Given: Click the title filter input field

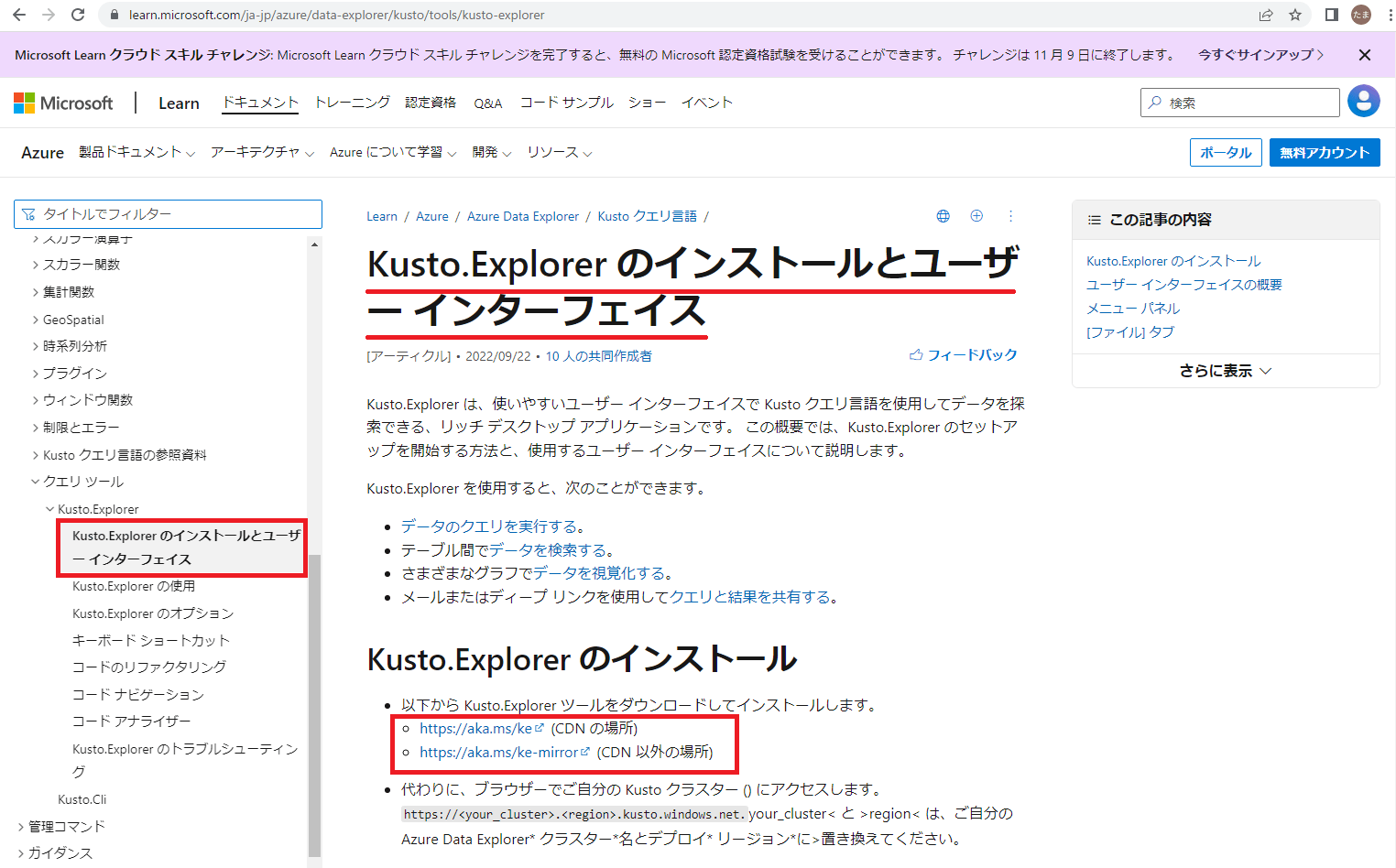Looking at the screenshot, I should click(168, 214).
